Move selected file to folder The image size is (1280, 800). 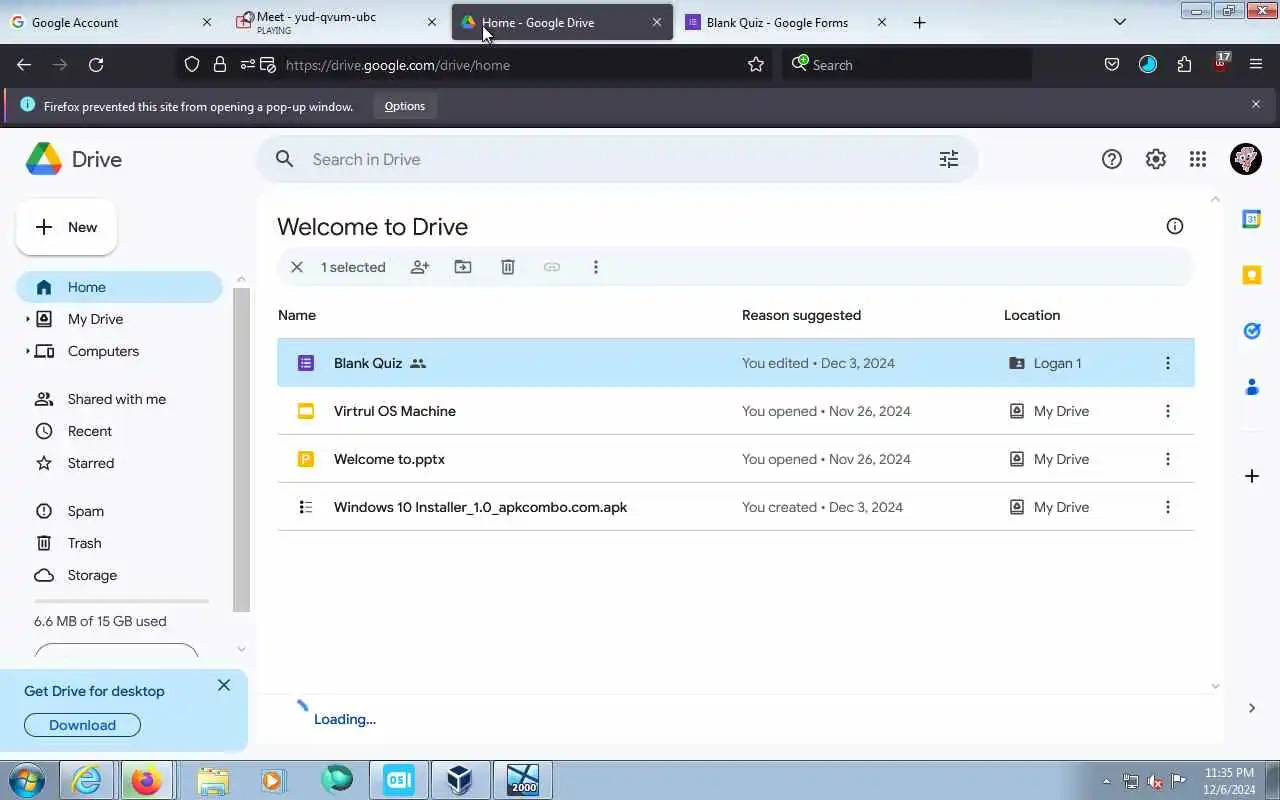[463, 267]
